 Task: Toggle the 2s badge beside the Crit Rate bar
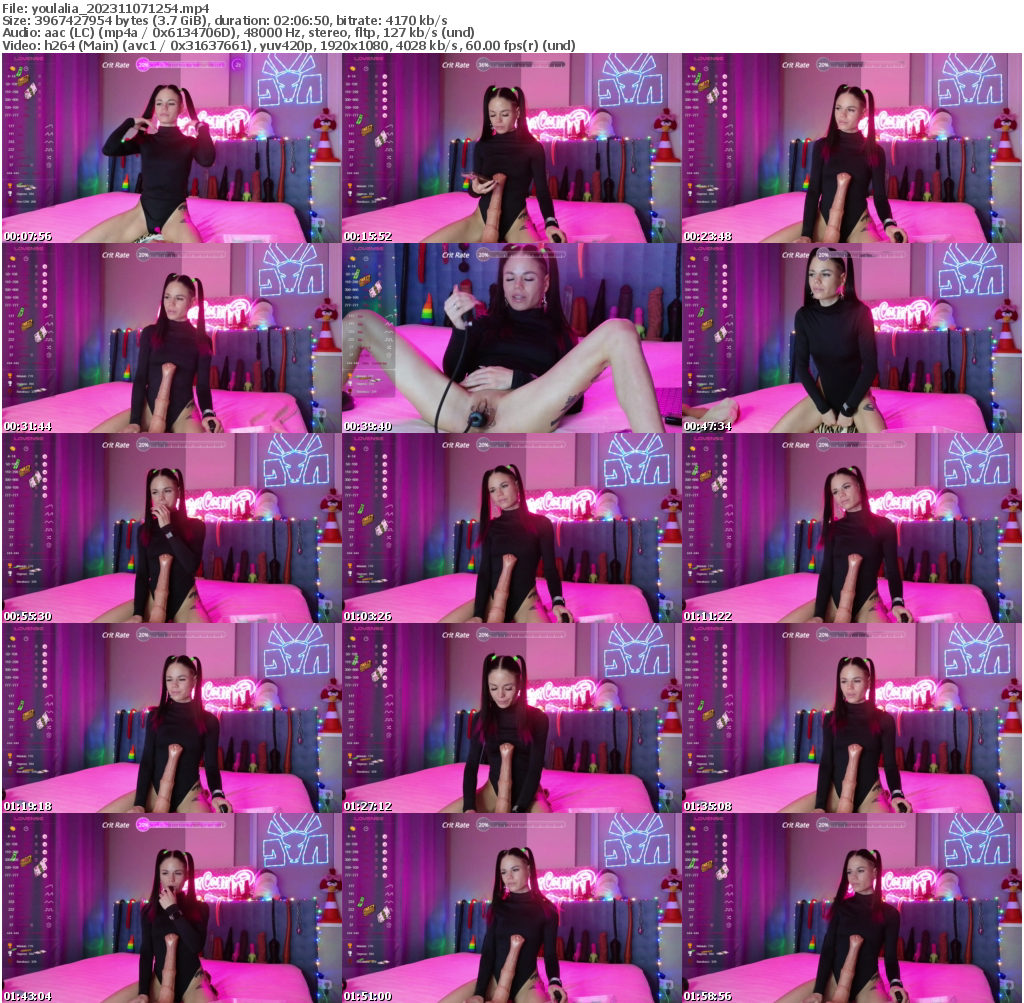pos(238,65)
